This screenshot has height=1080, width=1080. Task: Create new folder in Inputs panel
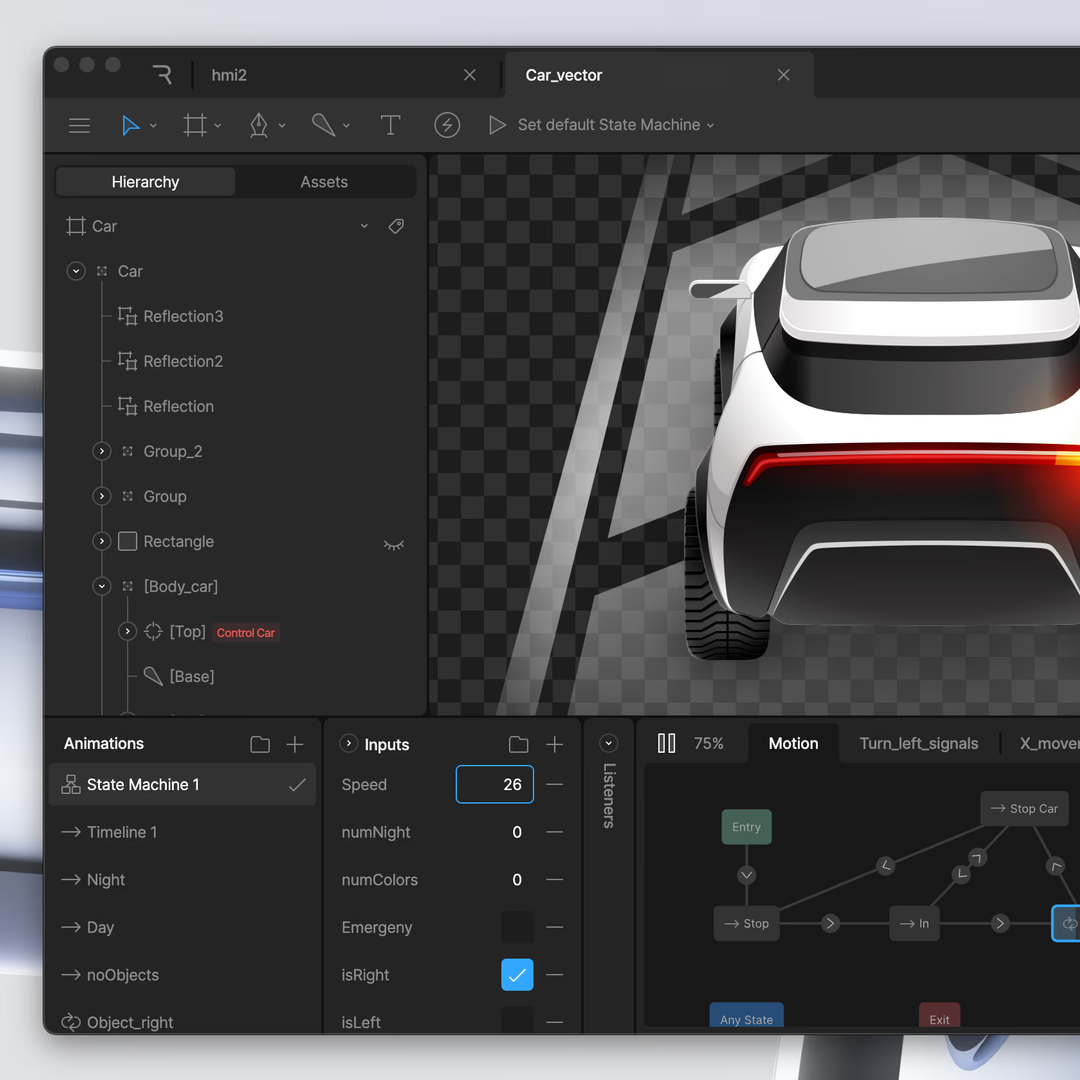point(518,744)
